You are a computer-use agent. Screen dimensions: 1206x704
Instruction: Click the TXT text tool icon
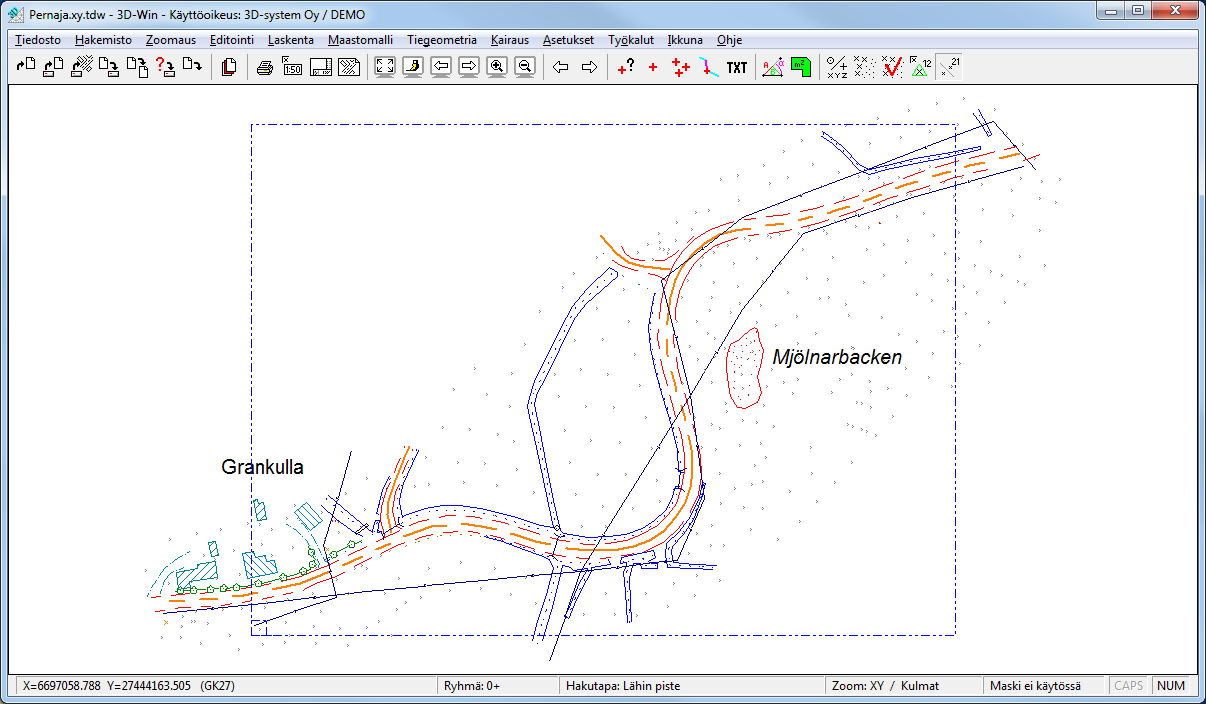coord(737,68)
